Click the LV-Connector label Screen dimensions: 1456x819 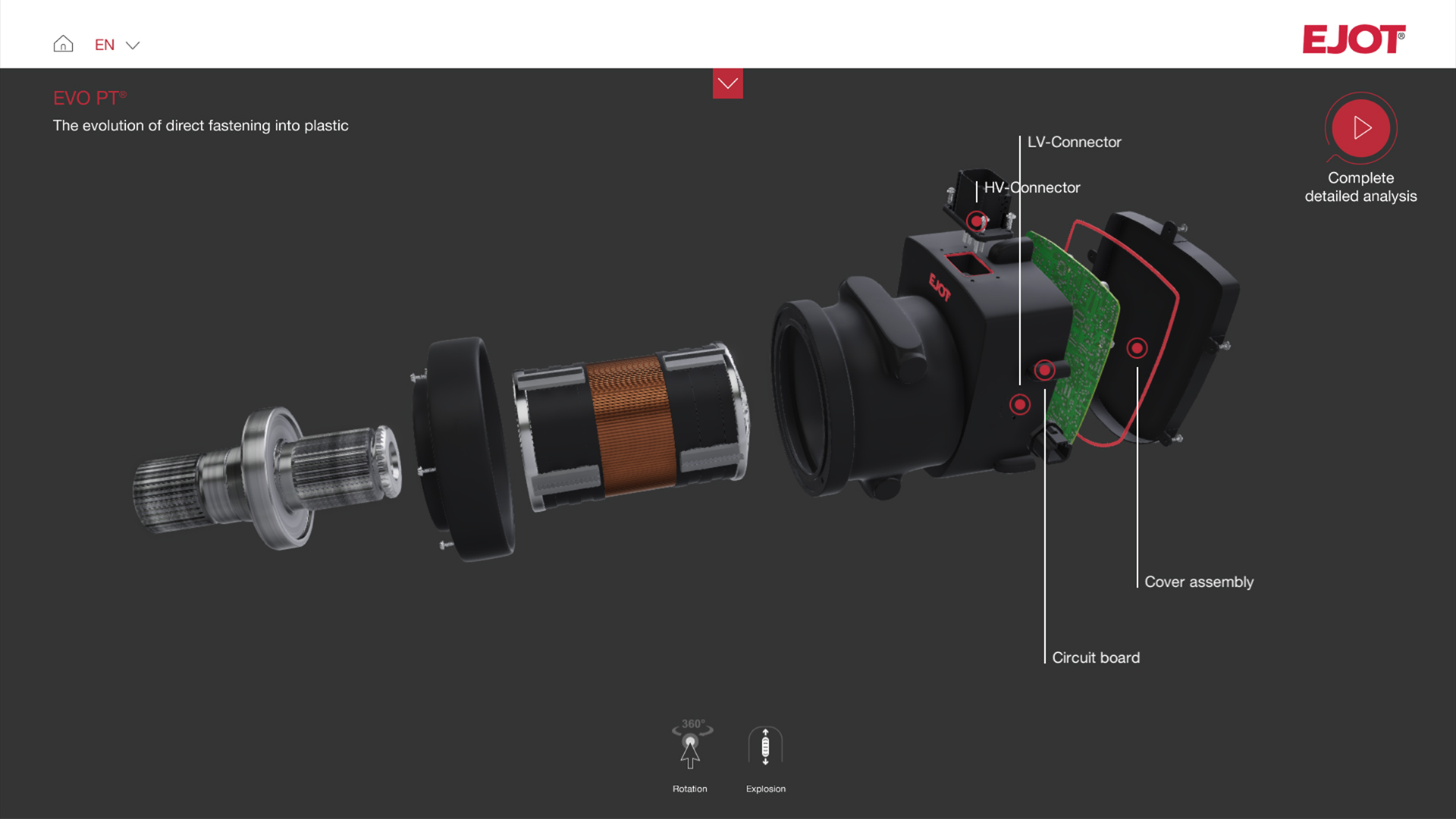click(1074, 142)
